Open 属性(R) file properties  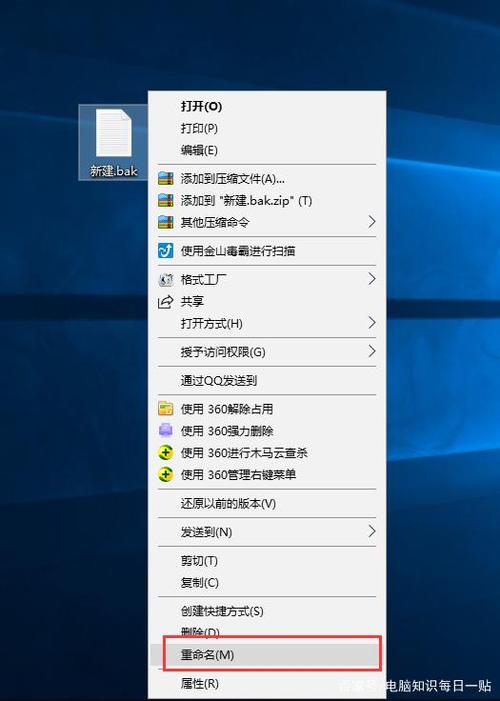[x=267, y=683]
